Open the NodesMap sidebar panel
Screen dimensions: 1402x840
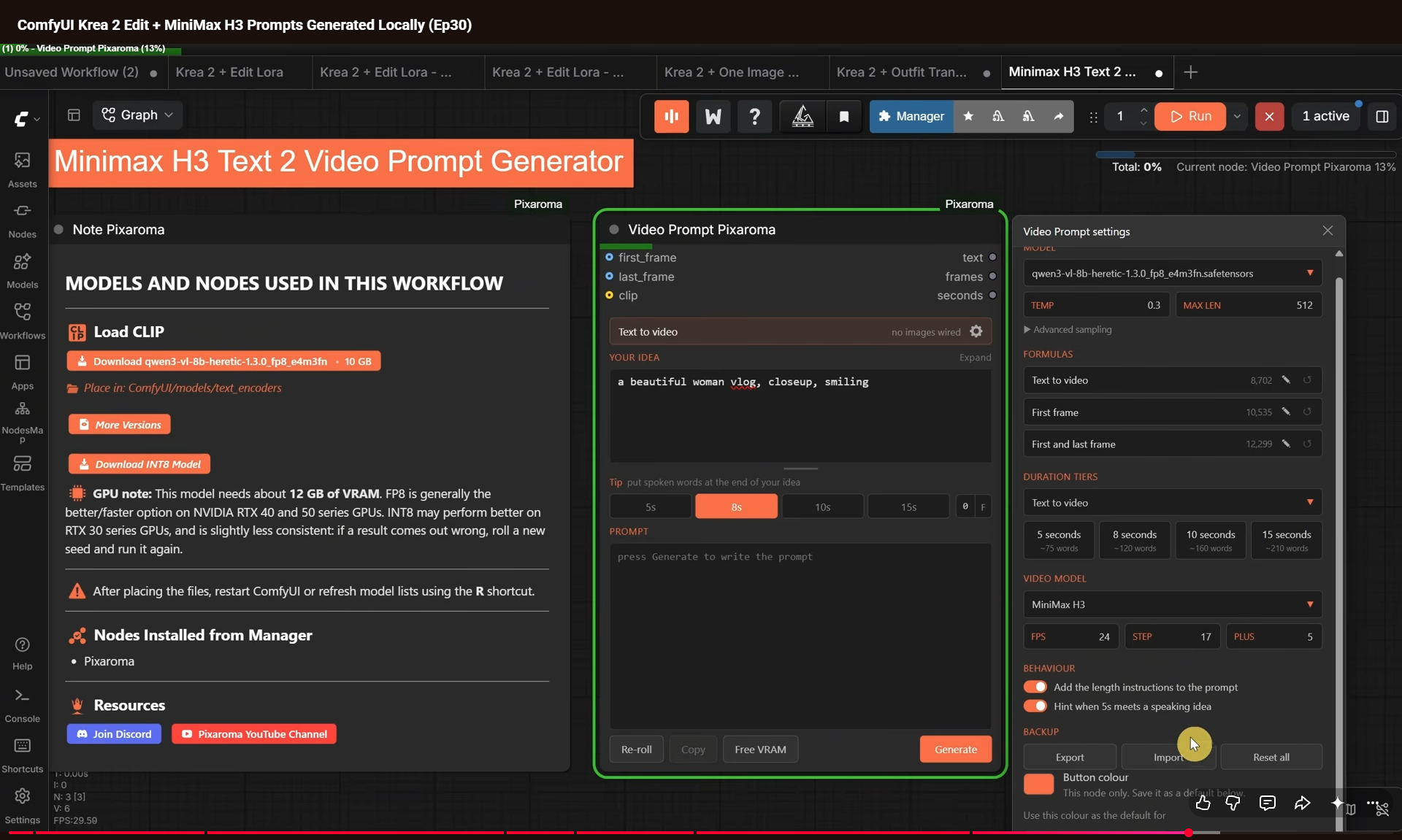(23, 422)
